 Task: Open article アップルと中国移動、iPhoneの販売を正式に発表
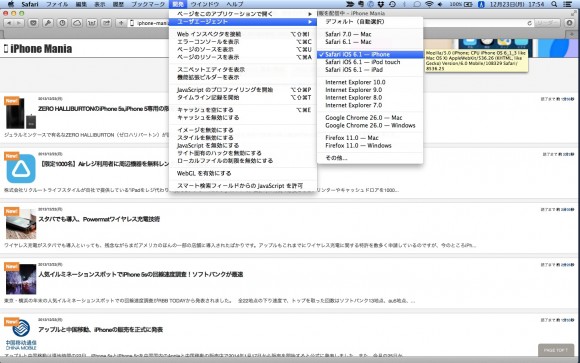[x=101, y=329]
